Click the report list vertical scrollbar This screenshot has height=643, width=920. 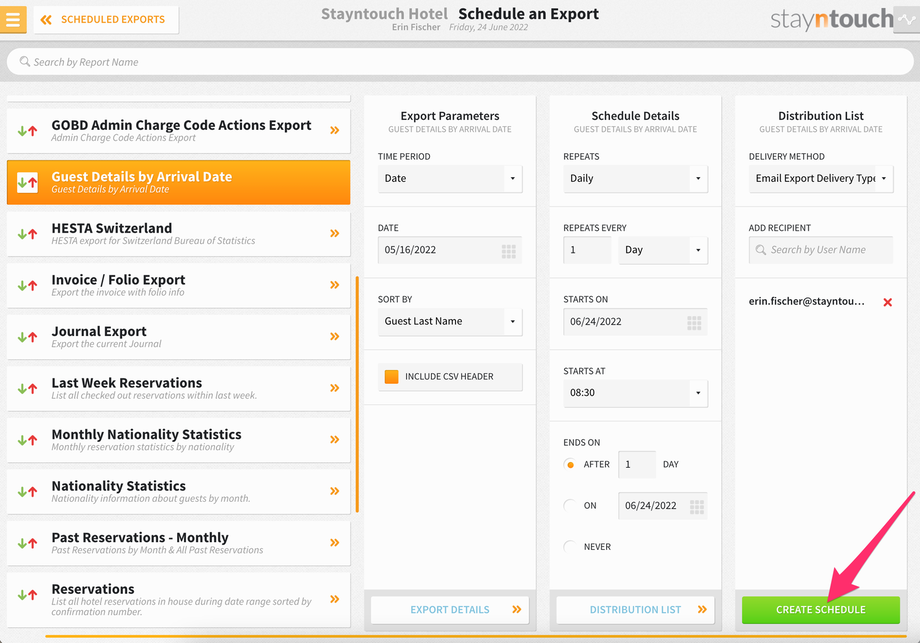point(357,394)
